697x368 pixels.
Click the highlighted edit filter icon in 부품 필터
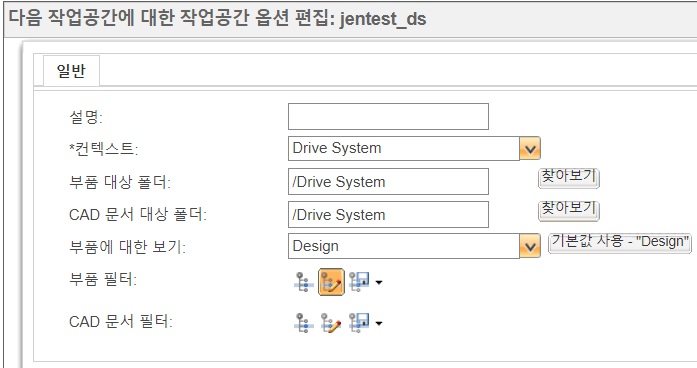pyautogui.click(x=331, y=282)
